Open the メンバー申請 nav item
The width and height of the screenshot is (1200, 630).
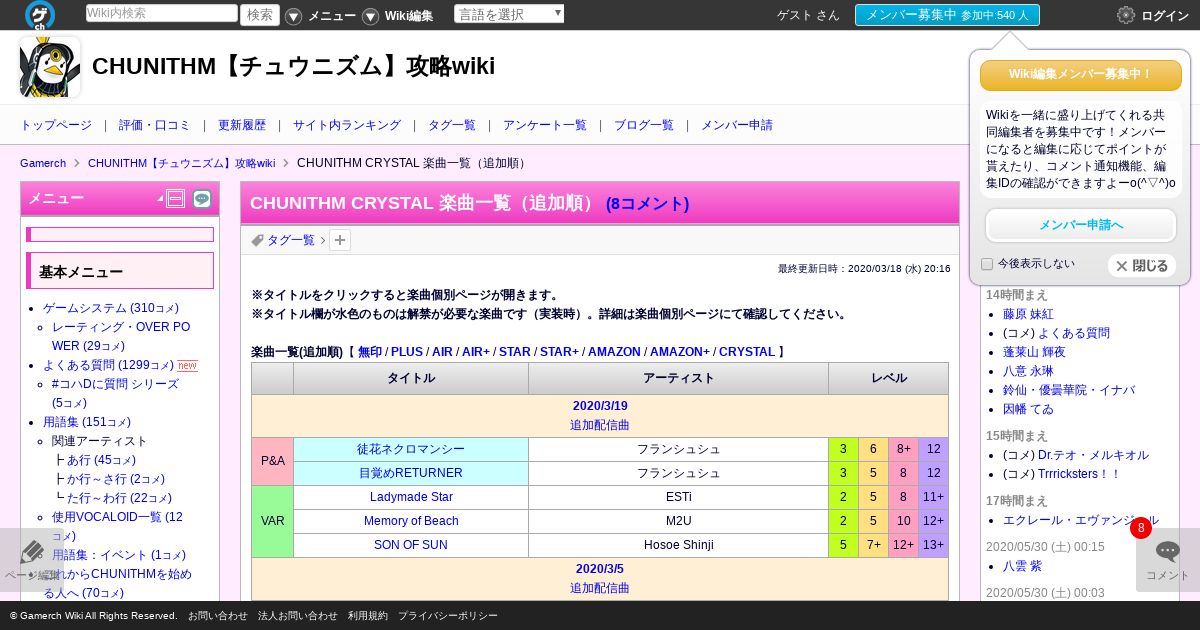(737, 125)
